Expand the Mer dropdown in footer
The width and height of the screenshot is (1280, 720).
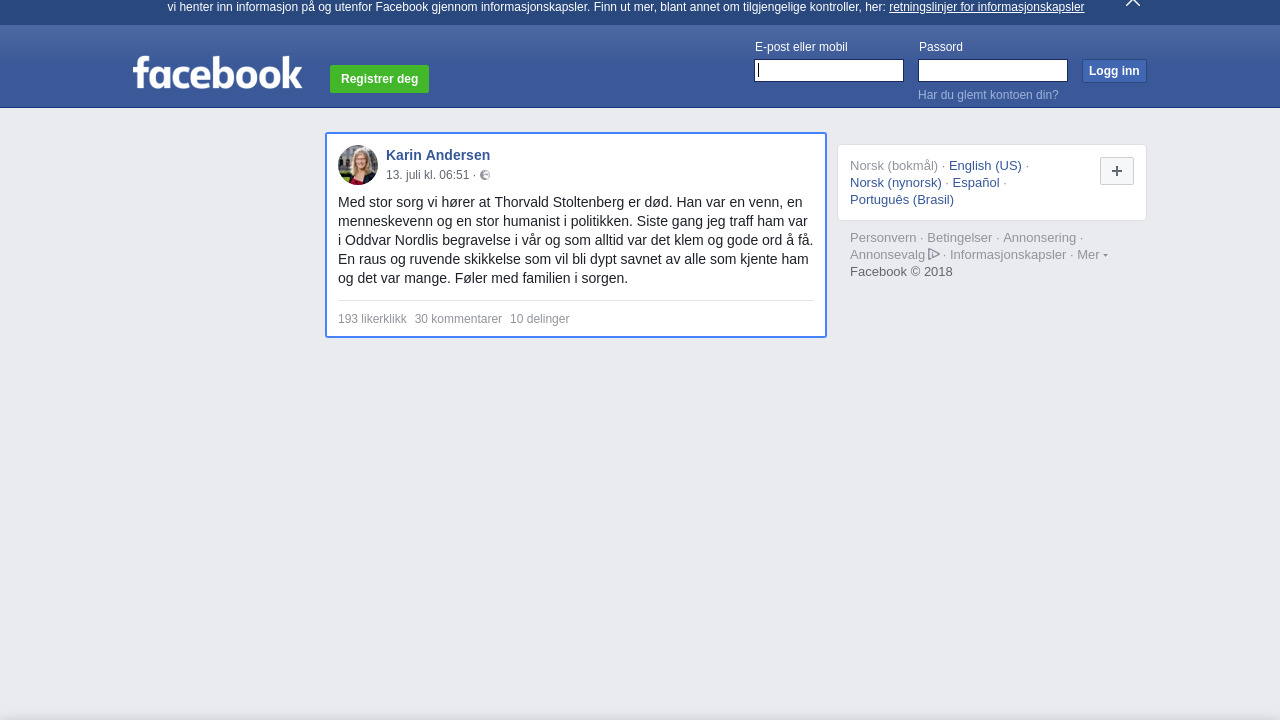tap(1091, 255)
